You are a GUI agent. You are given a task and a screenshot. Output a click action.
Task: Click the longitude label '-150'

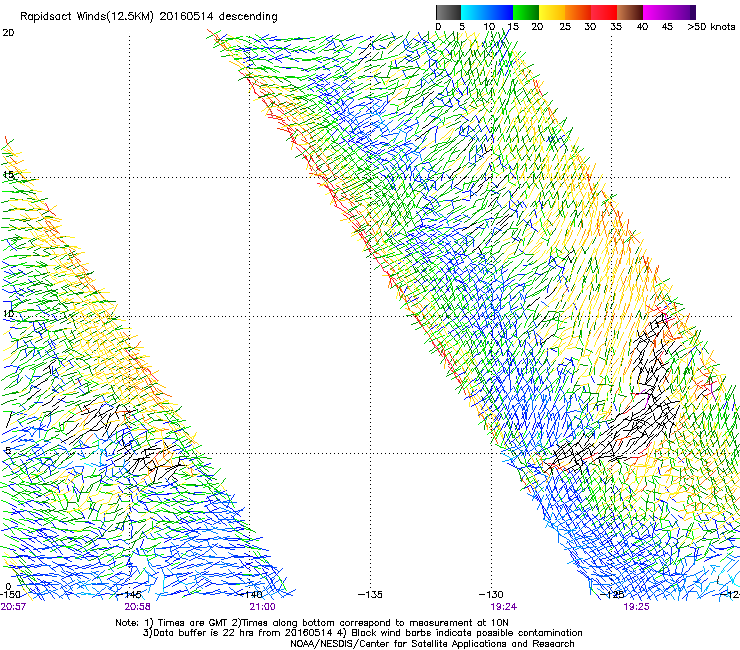coord(10,594)
